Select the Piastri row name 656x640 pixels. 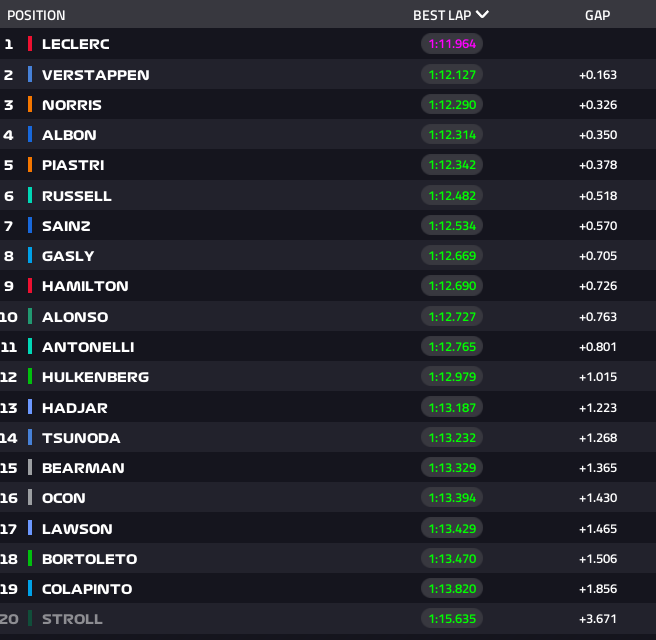(73, 165)
